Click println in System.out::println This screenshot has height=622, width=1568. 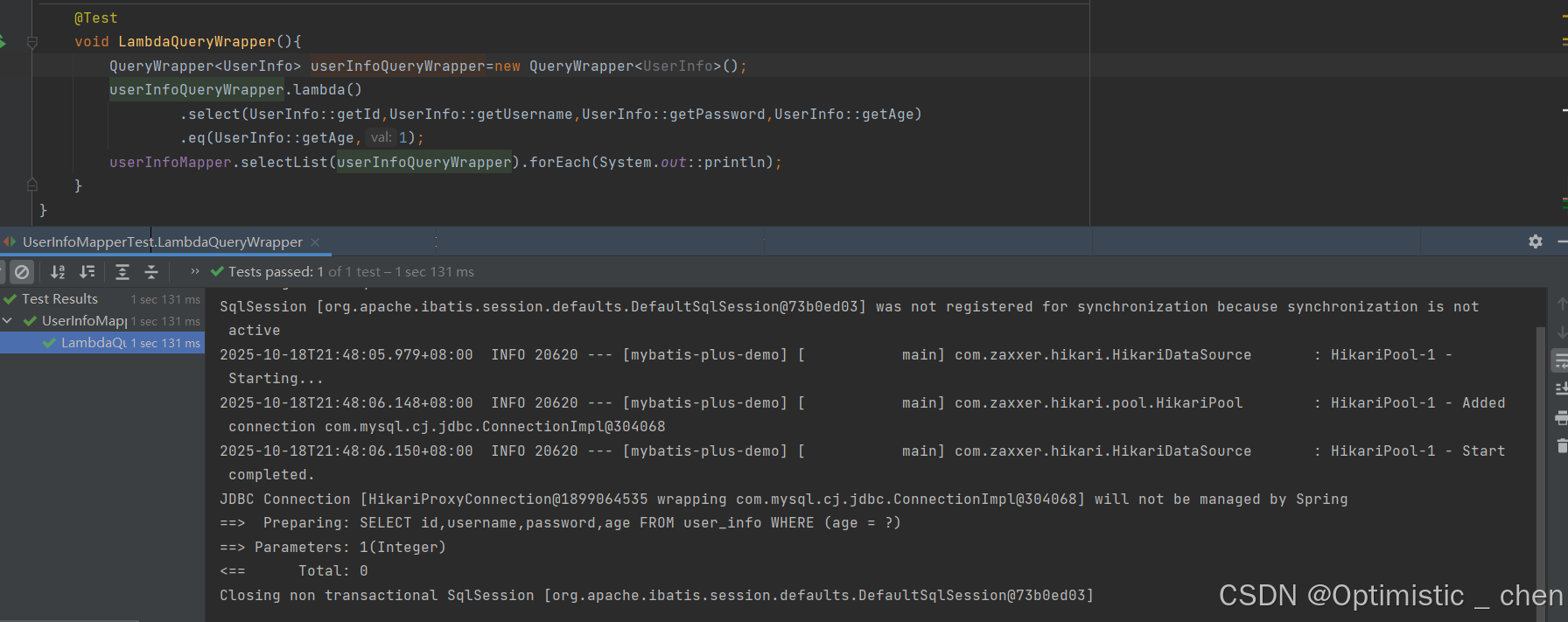tap(735, 162)
